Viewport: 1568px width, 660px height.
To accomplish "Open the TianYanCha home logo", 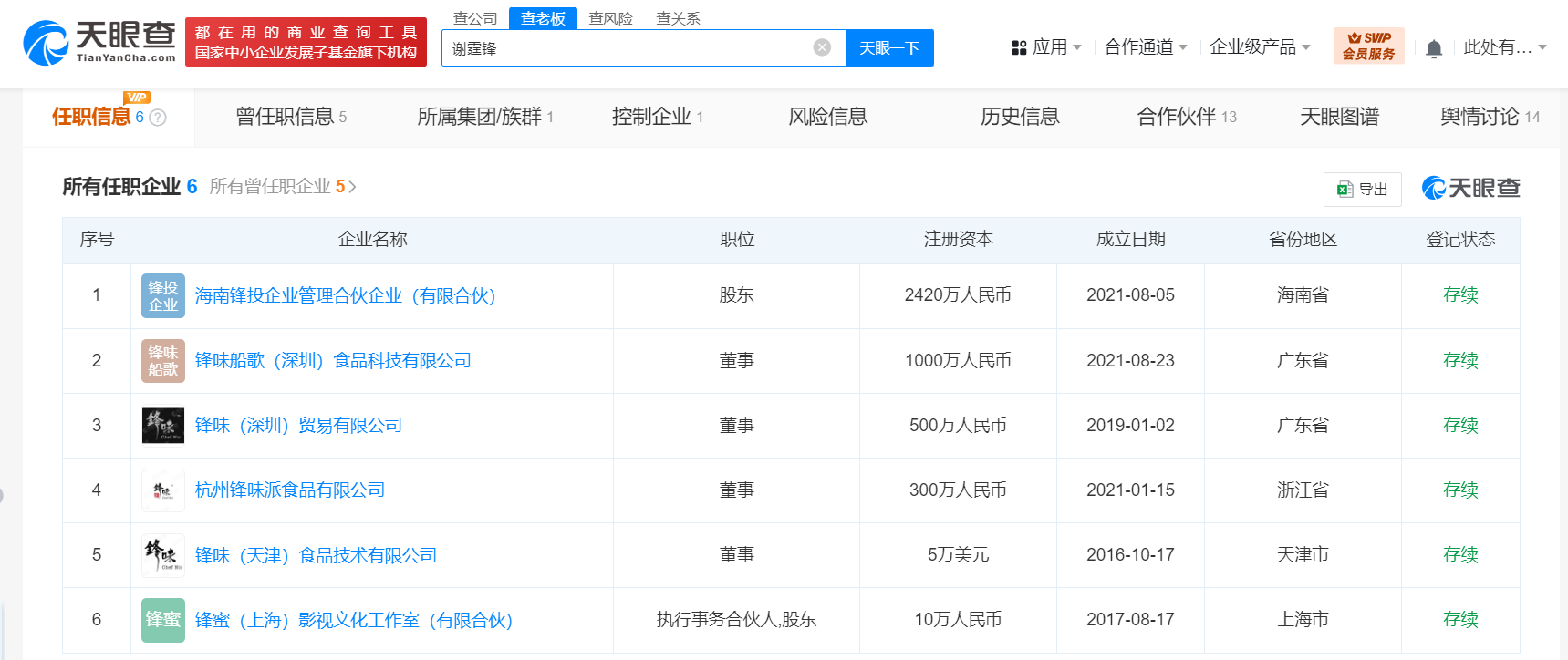I will pos(99,43).
